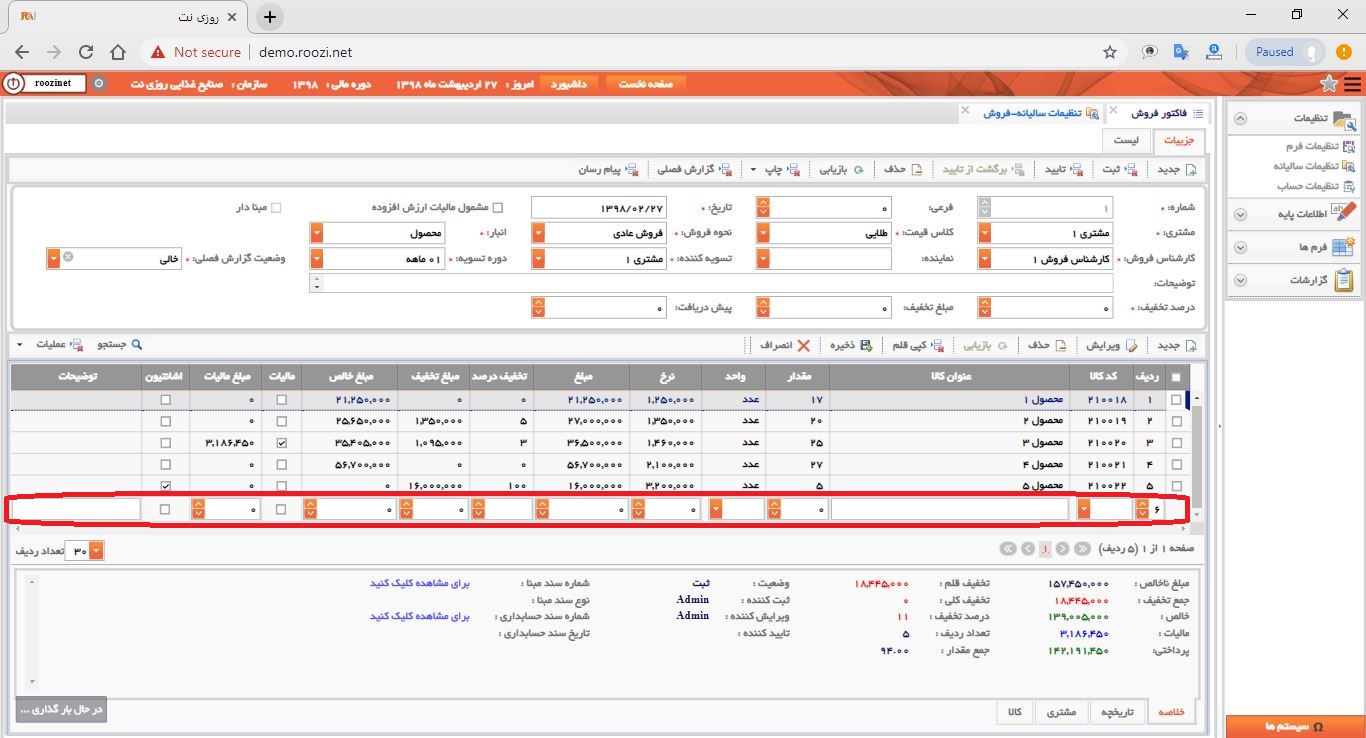This screenshot has height=738, width=1366.
Task: Open the کالا bottom tab
Action: tap(1014, 712)
